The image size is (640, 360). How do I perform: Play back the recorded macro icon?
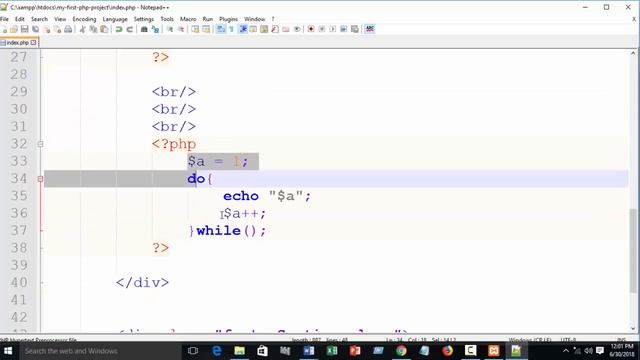point(333,29)
